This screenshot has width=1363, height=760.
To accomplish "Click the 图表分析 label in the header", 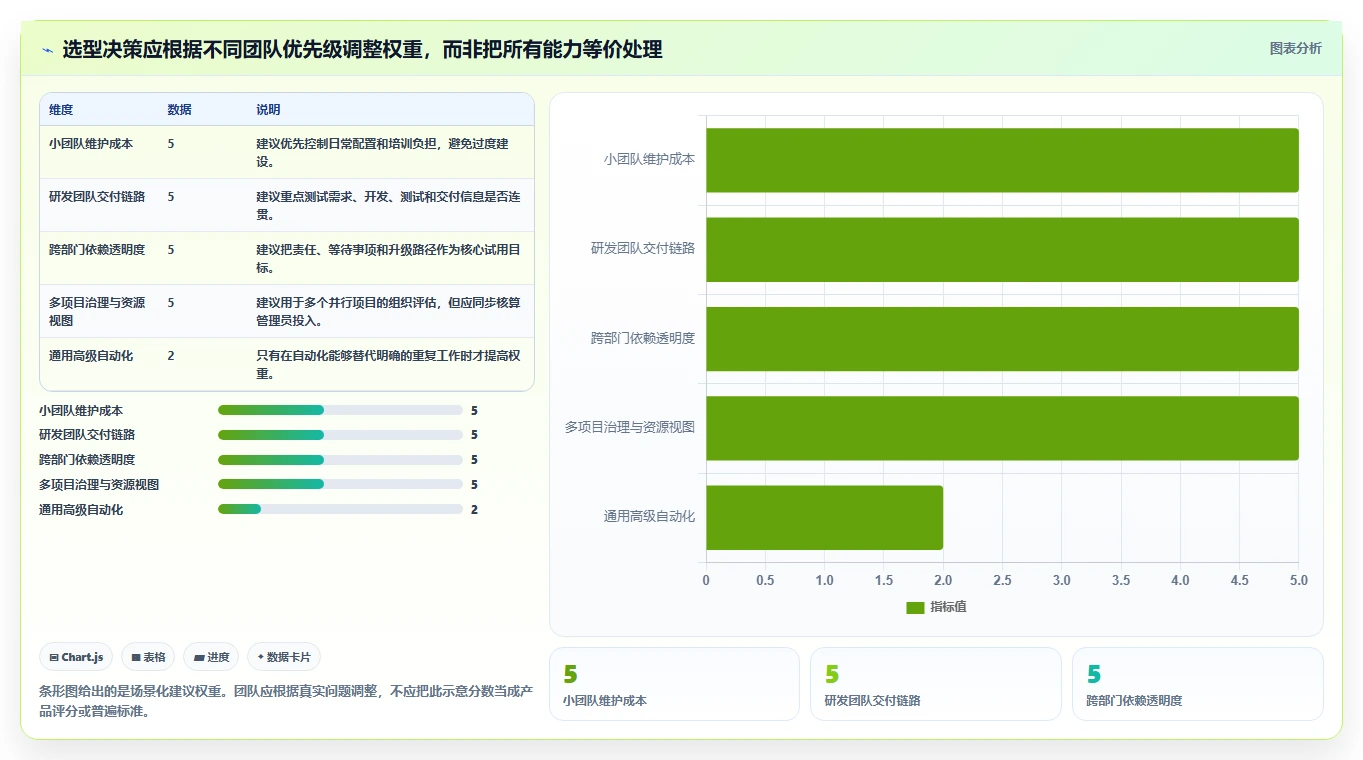I will pyautogui.click(x=1295, y=48).
